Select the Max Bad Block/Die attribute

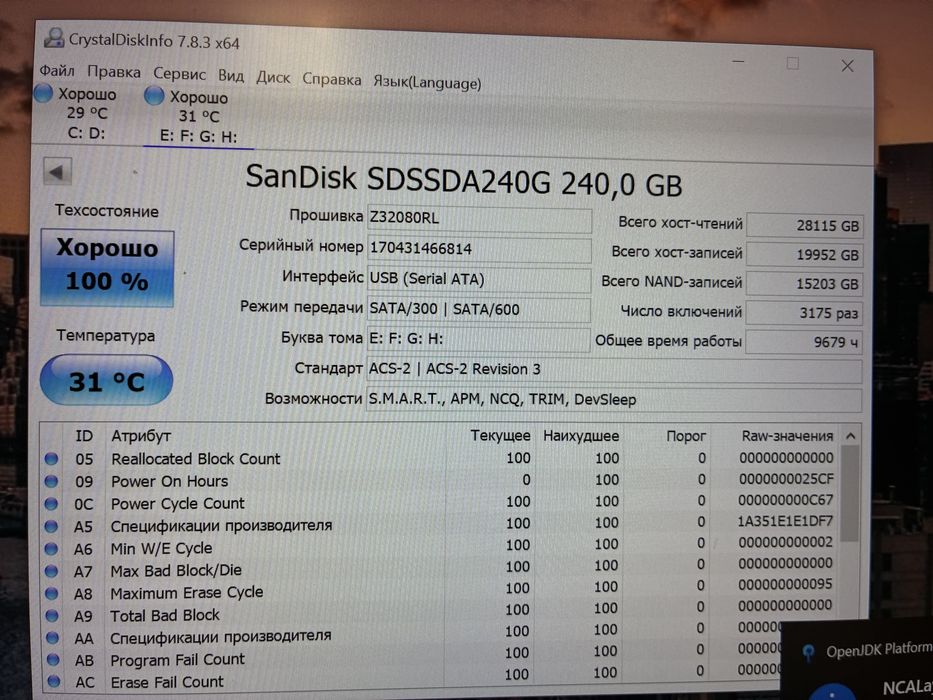[x=176, y=570]
